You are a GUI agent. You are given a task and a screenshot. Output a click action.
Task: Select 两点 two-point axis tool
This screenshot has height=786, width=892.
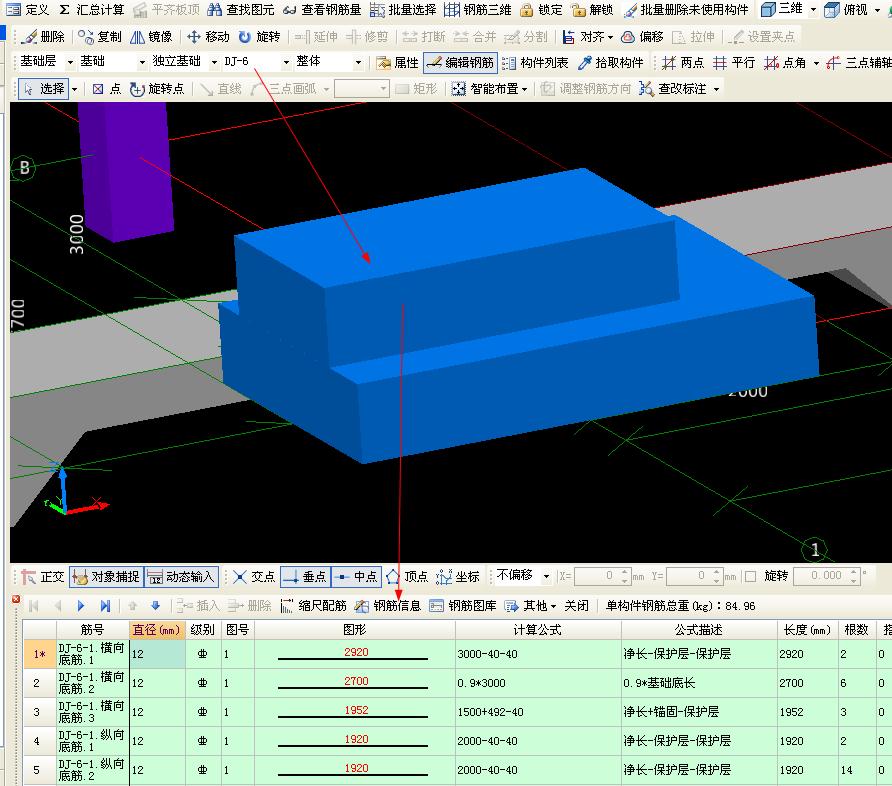(x=683, y=63)
